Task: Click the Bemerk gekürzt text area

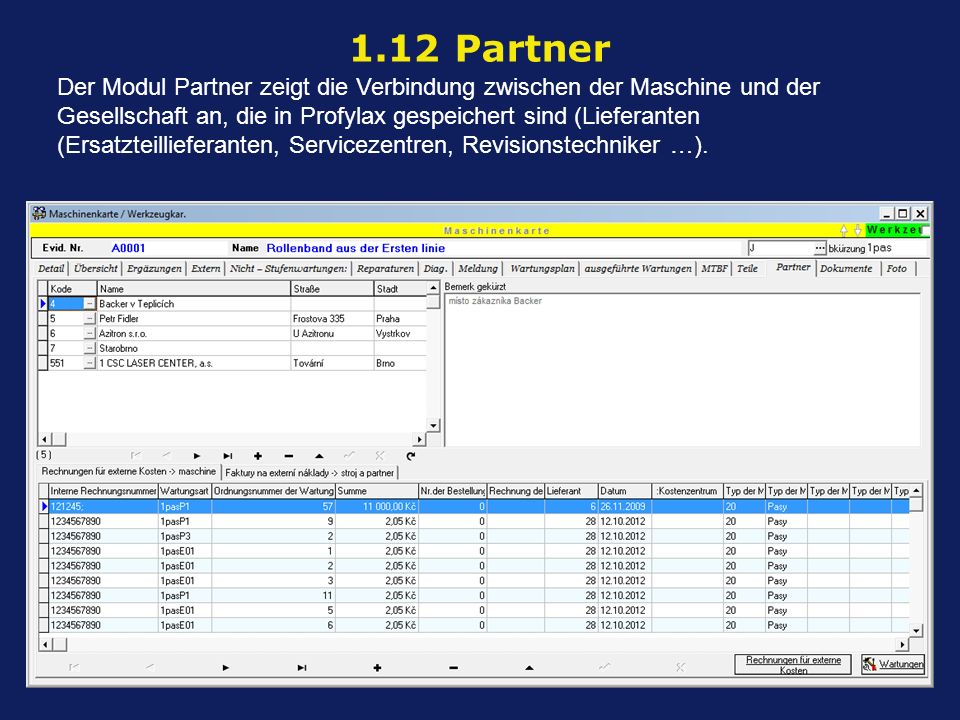Action: coord(683,370)
